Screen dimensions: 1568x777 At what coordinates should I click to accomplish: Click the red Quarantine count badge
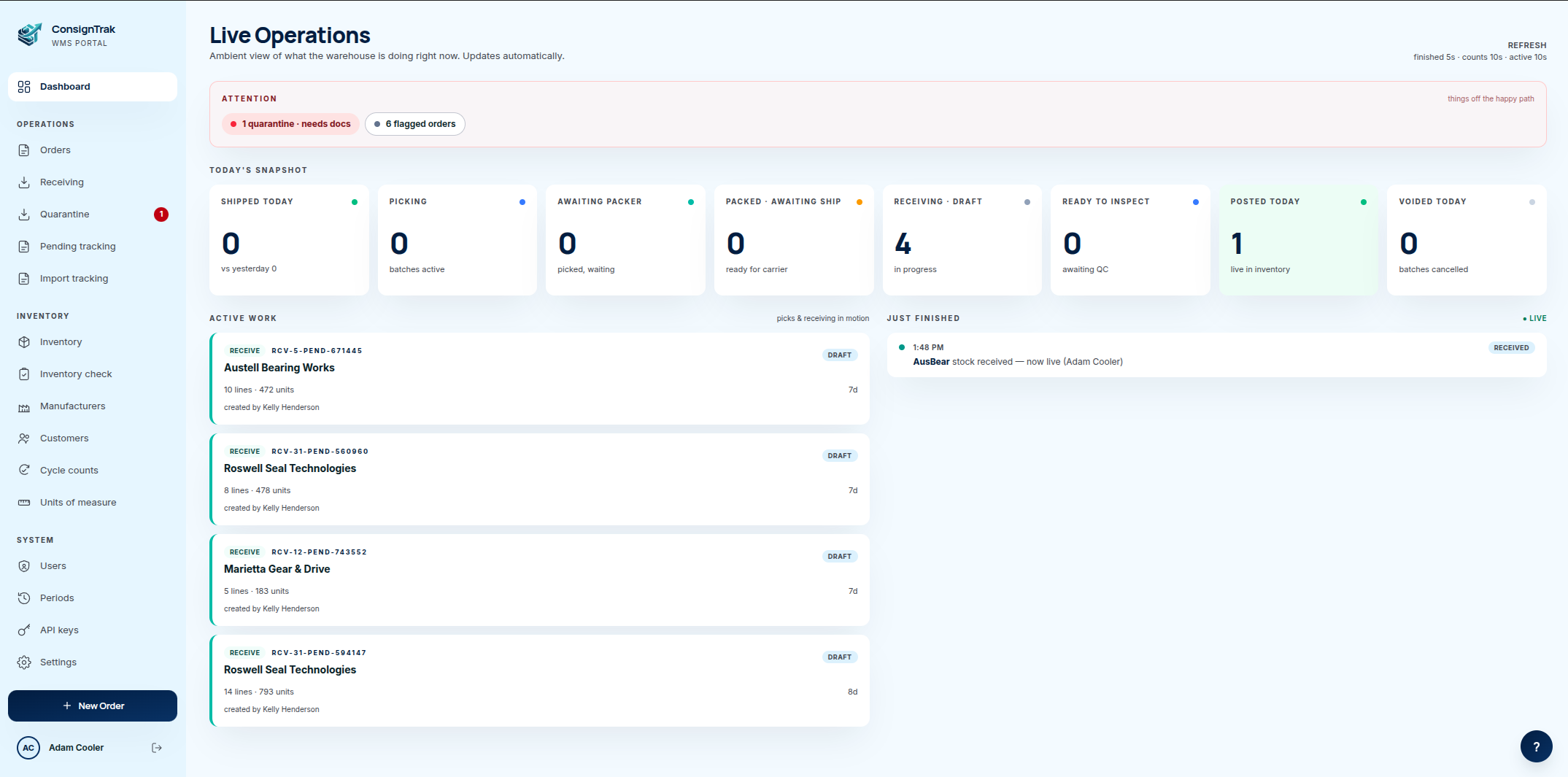[161, 214]
